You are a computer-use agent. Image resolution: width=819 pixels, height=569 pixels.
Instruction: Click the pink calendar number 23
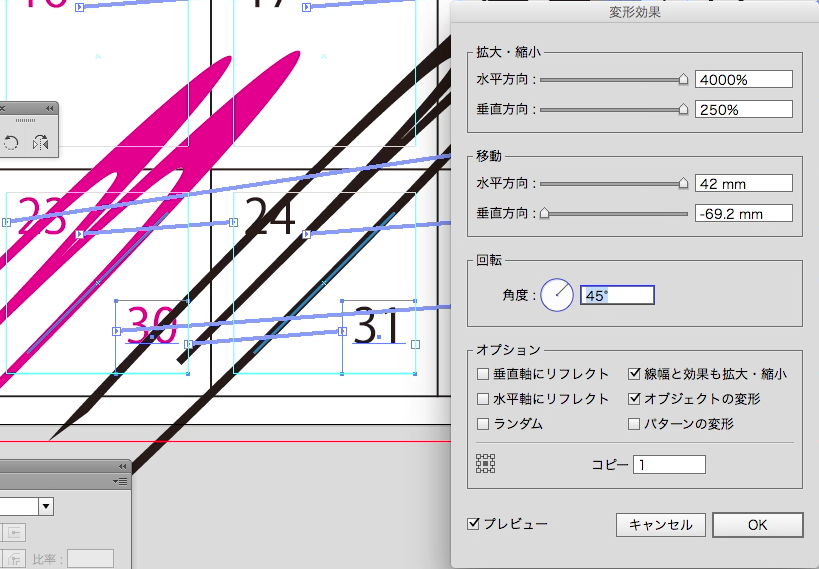pos(43,215)
